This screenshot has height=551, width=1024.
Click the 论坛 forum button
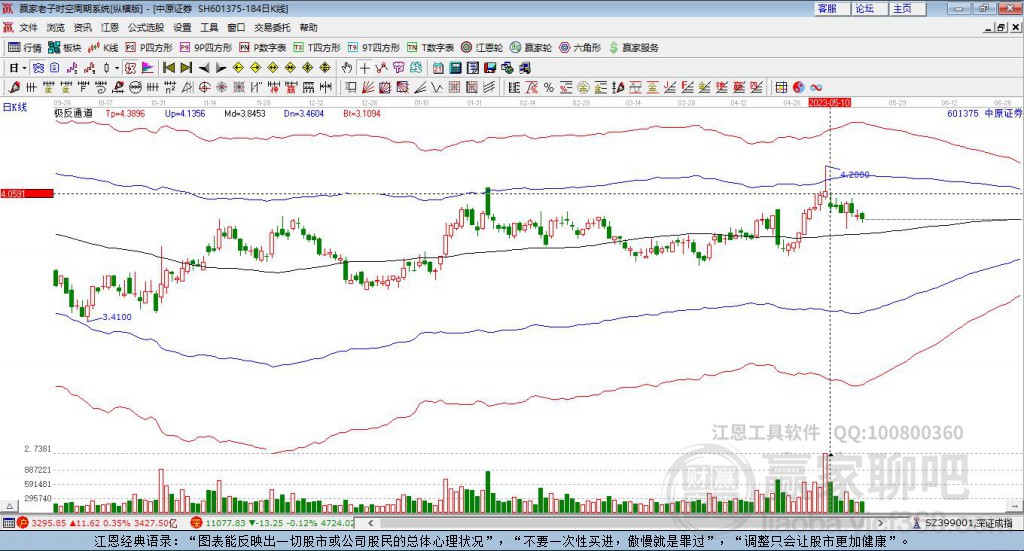pyautogui.click(x=869, y=8)
